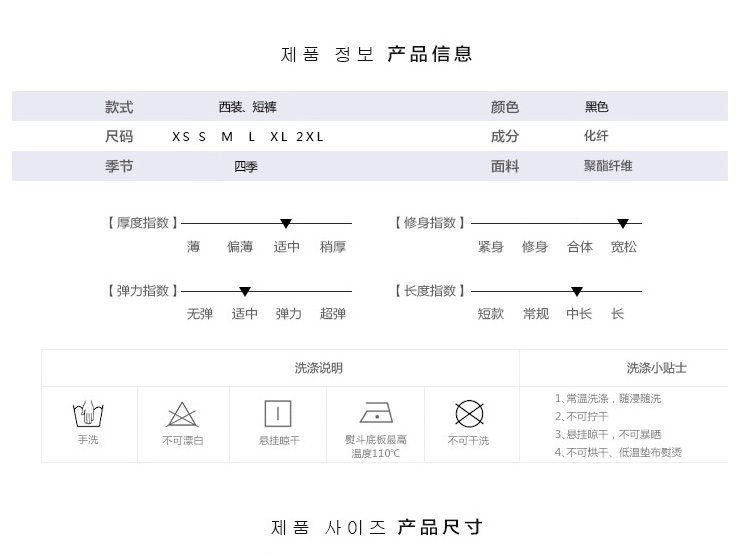Click the 黑色 color value
Image resolution: width=750 pixels, height=555 pixels.
[597, 107]
